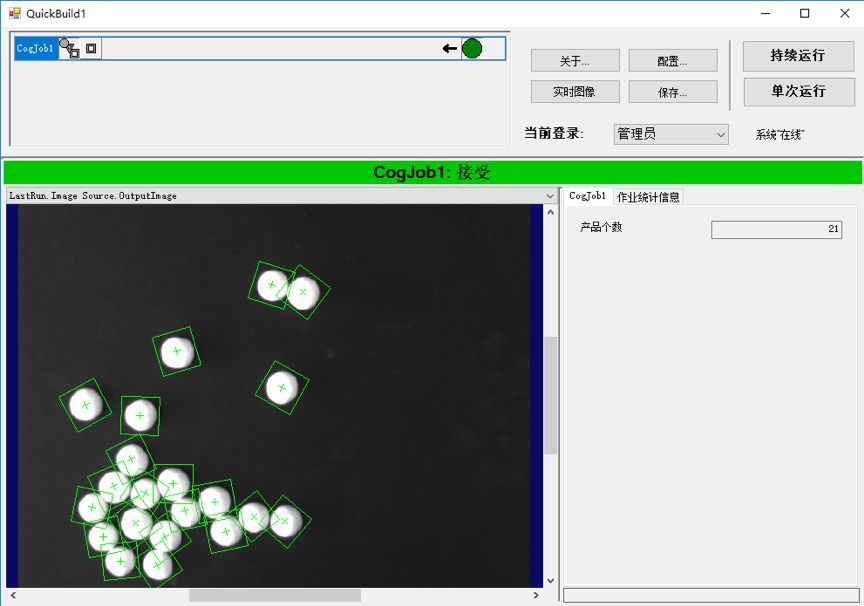Select the CogJob1 job entry
Screen dimensions: 864x606
coord(35,48)
